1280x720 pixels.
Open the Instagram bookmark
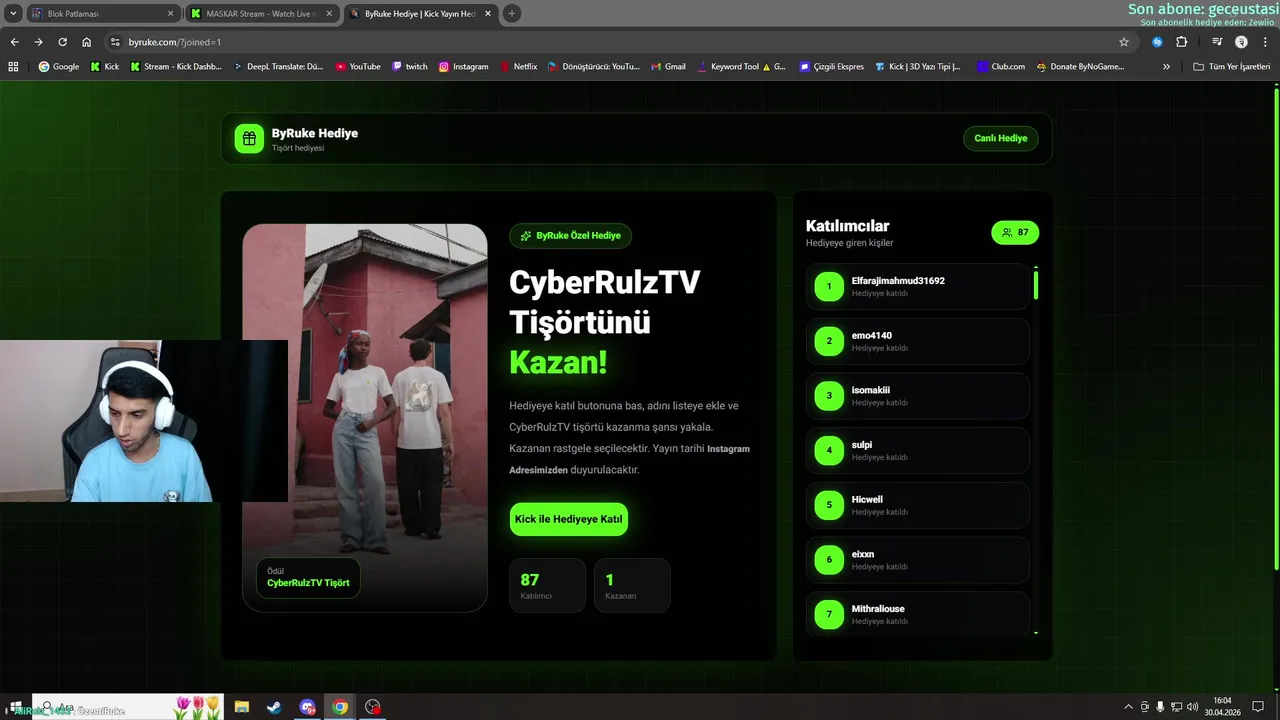point(464,67)
